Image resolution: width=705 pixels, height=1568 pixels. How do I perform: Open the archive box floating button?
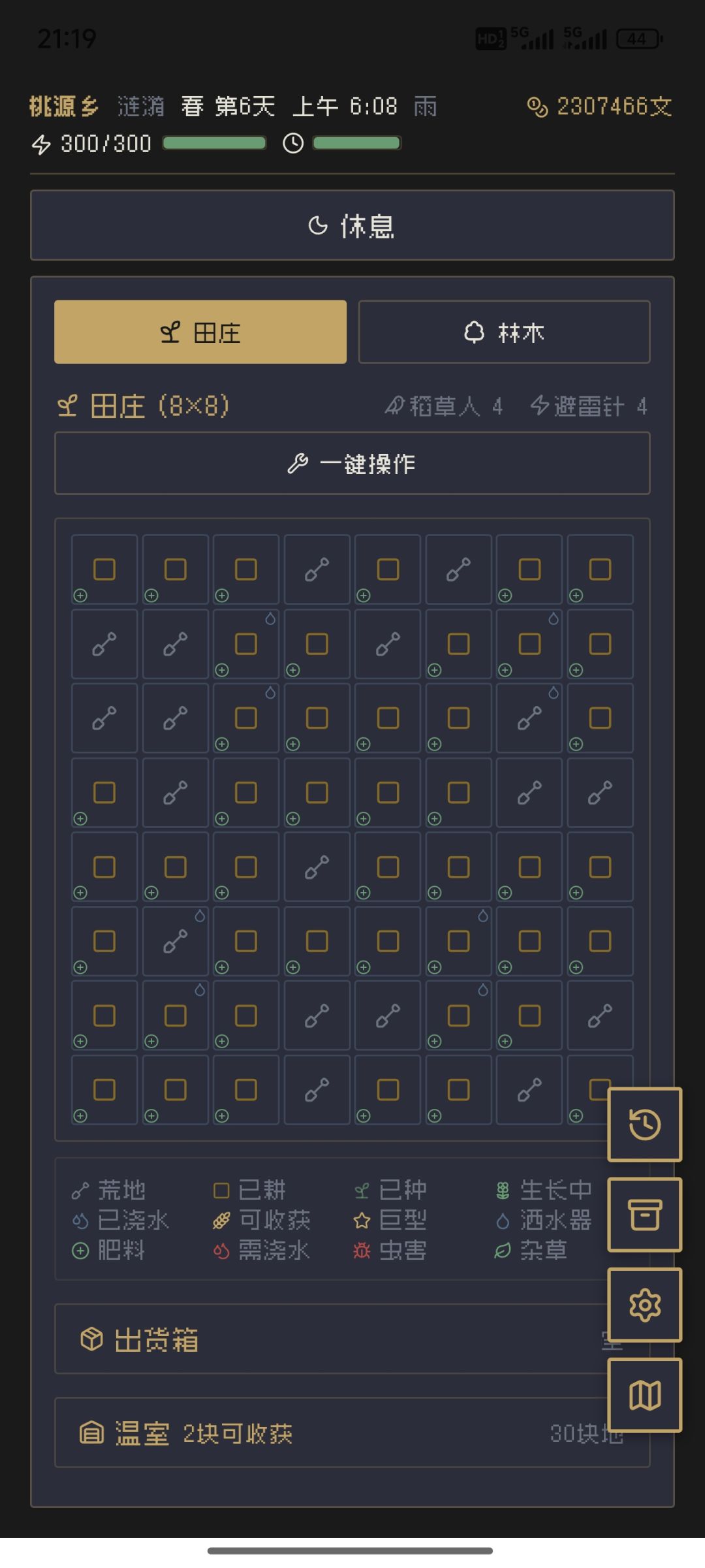click(x=644, y=1215)
